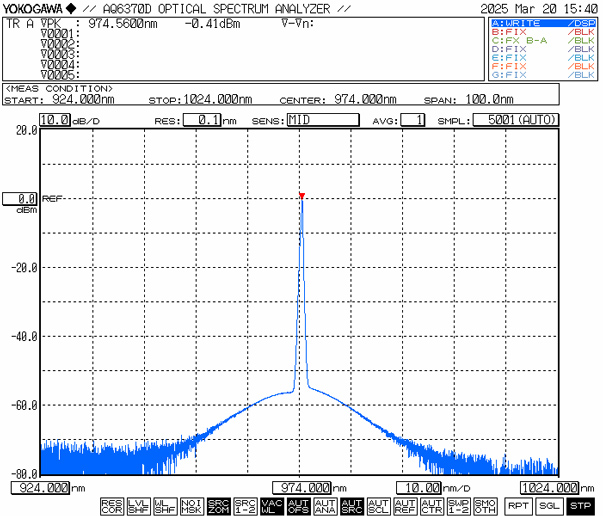Edit the 924.000 nm start wavelength box
603x516 pixels.
40,488
